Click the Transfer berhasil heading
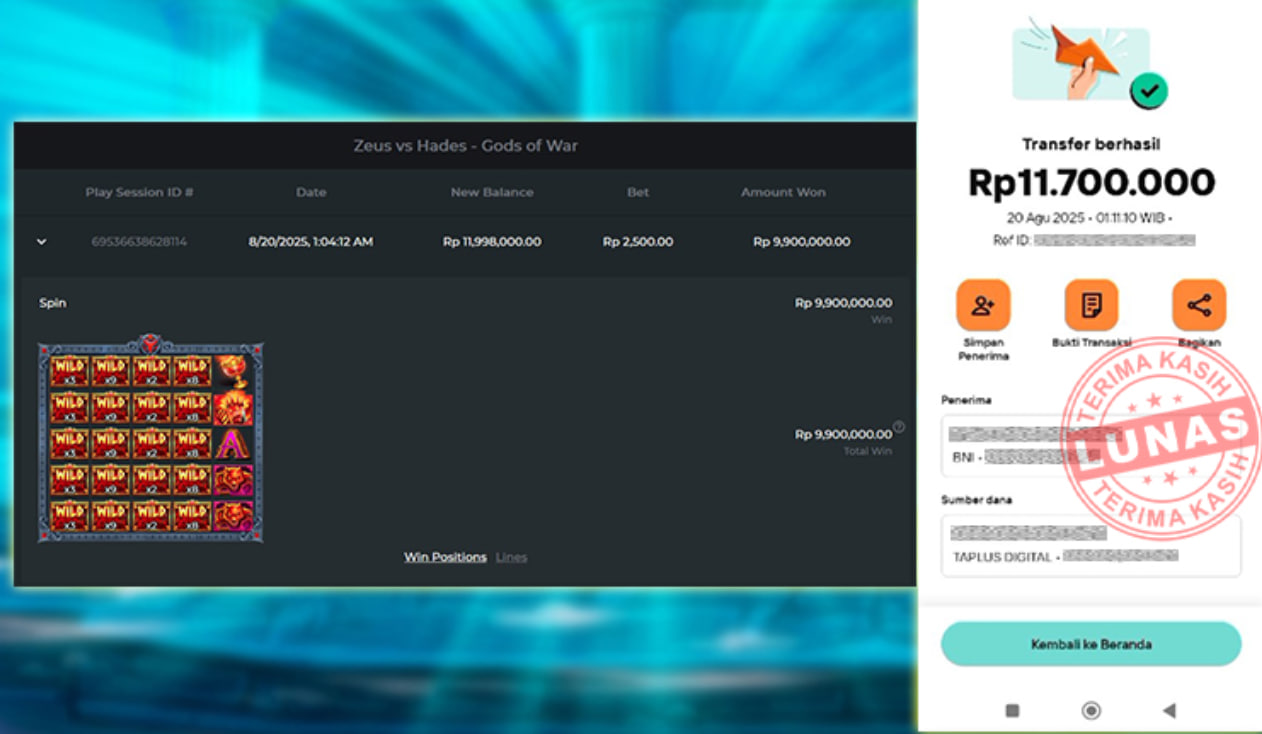The image size is (1262, 734). tap(1091, 145)
